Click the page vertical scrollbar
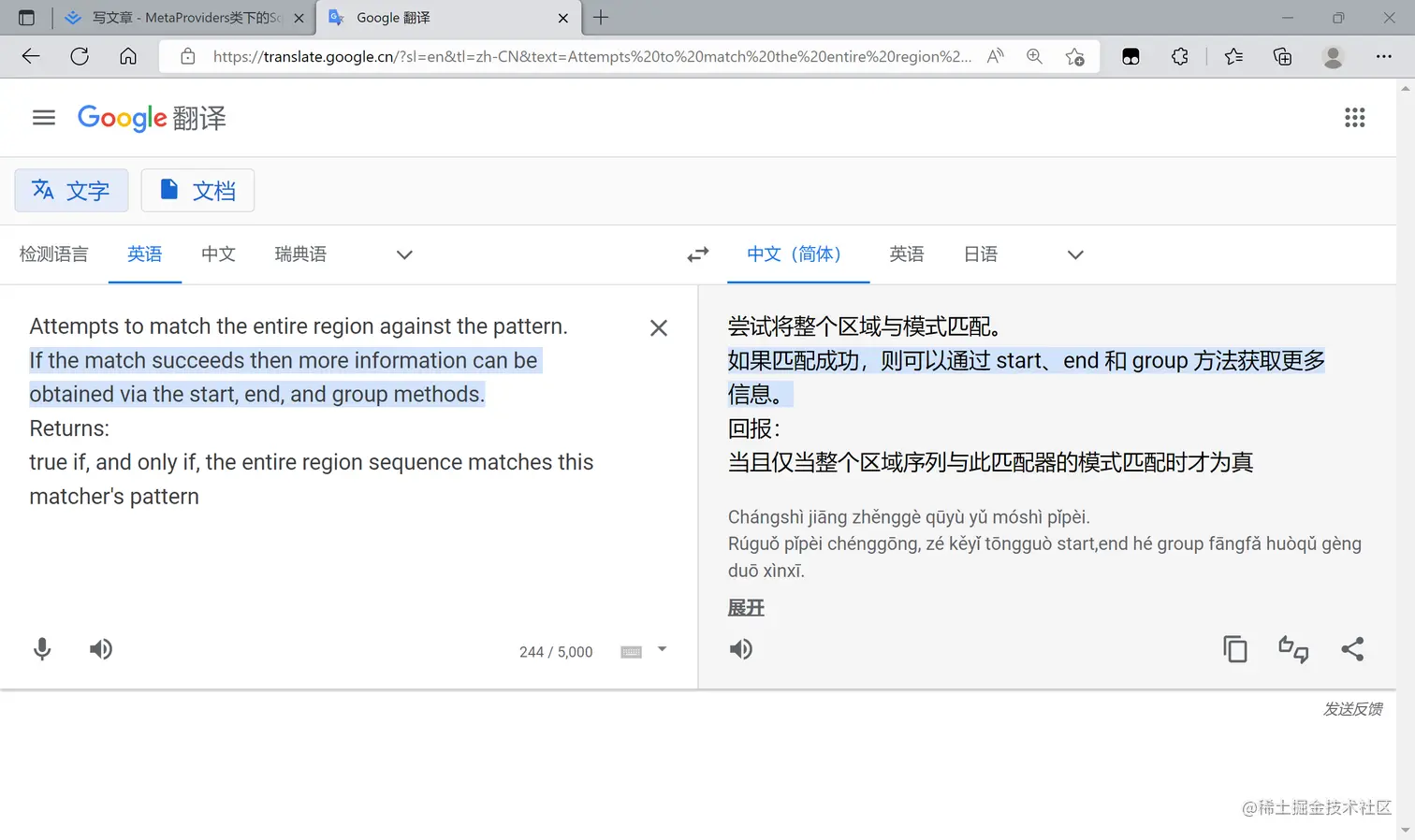Screen dimensions: 1415x840 coord(1405,458)
